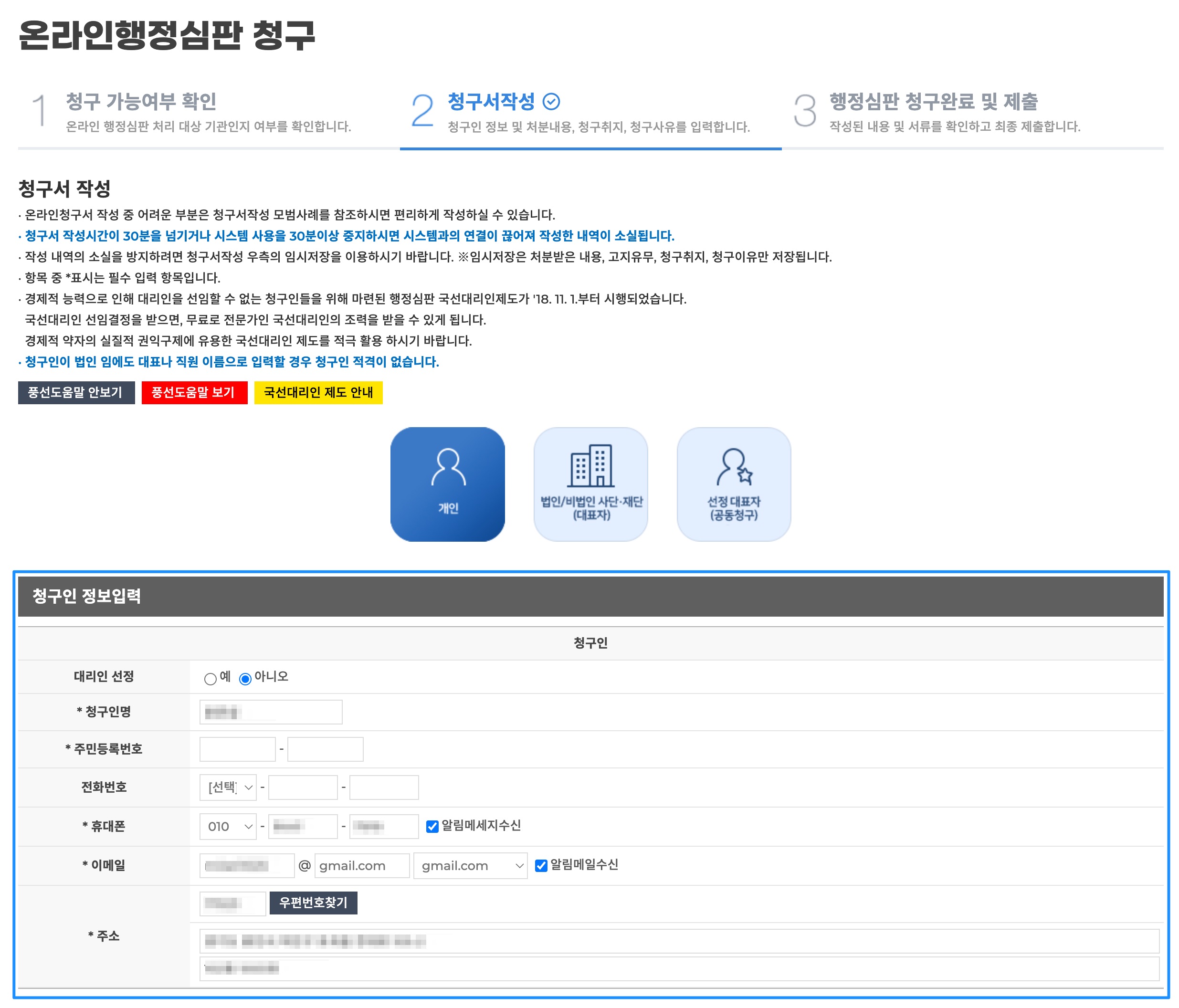Click the checkmark icon next to 청구서작성
The width and height of the screenshot is (1179, 1008).
[x=551, y=102]
